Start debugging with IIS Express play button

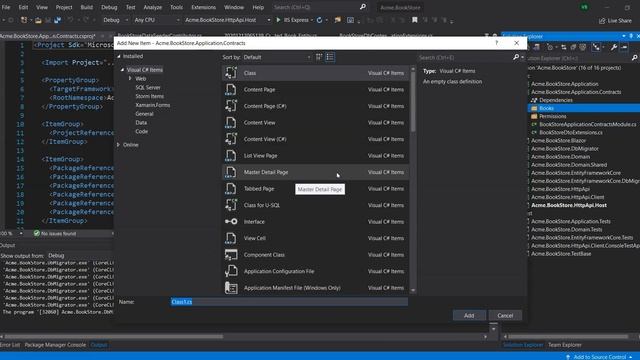[278, 20]
